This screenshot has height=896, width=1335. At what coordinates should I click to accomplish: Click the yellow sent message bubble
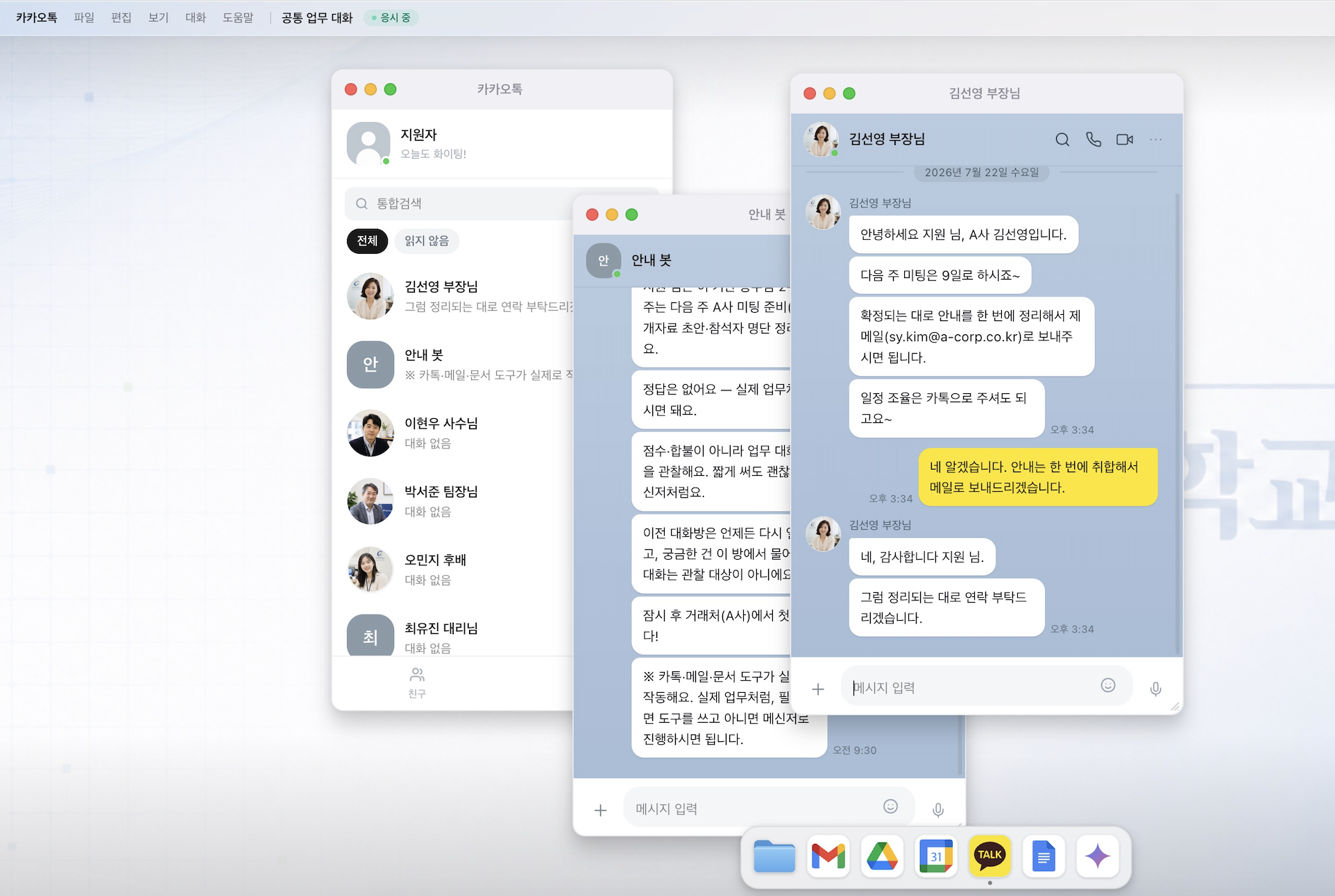[x=1038, y=477]
